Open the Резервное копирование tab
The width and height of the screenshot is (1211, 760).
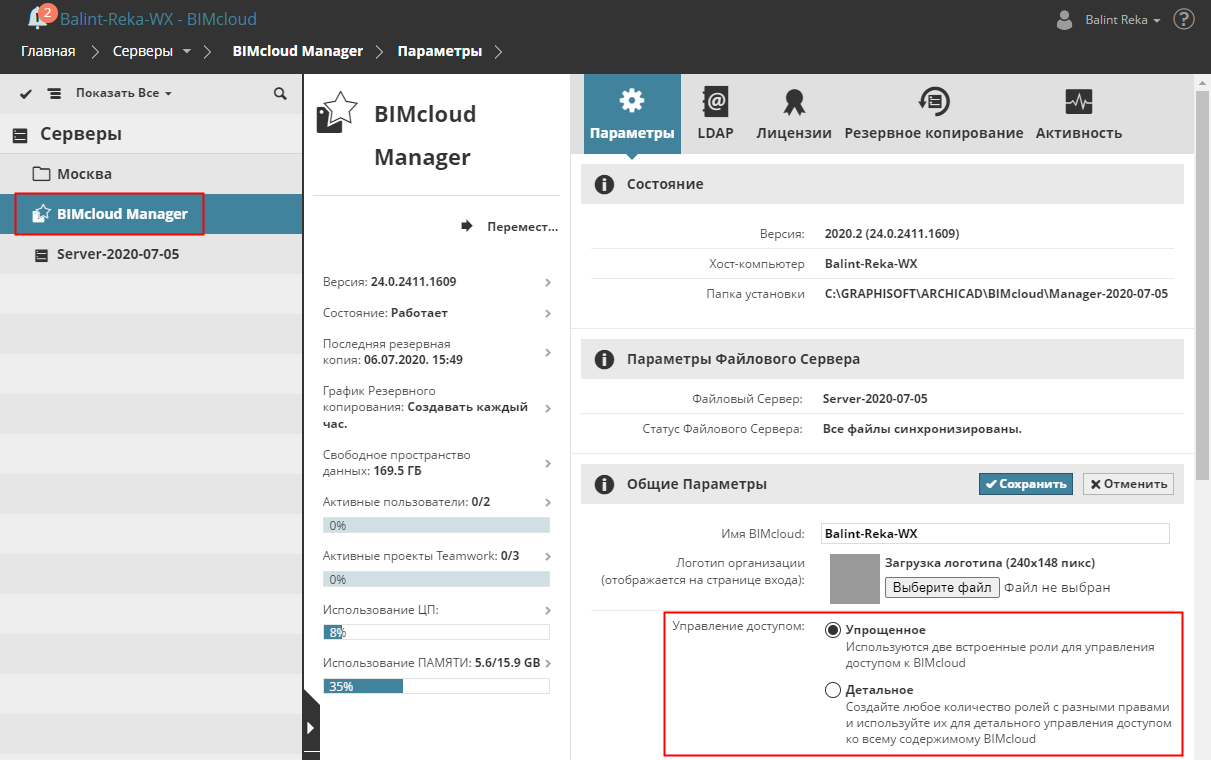(934, 115)
